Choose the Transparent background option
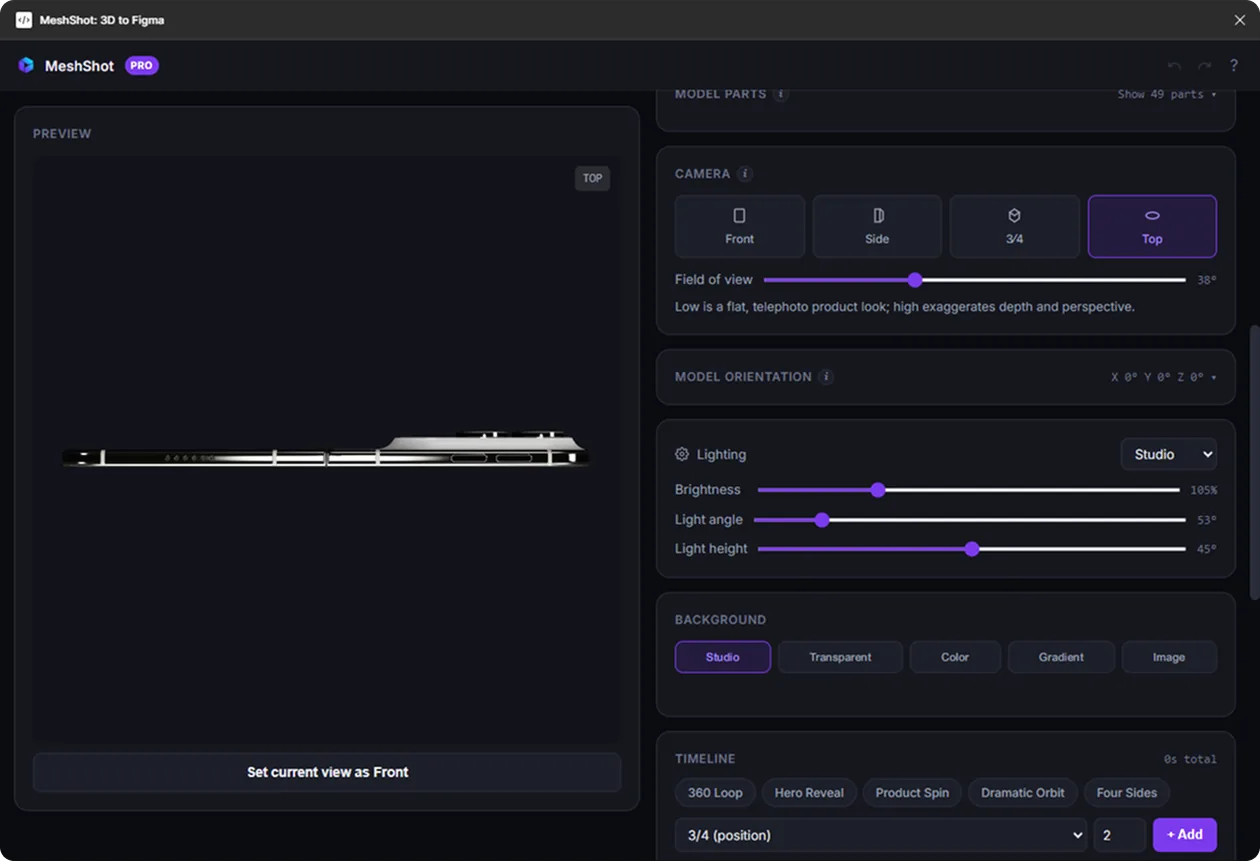1260x861 pixels. click(841, 657)
